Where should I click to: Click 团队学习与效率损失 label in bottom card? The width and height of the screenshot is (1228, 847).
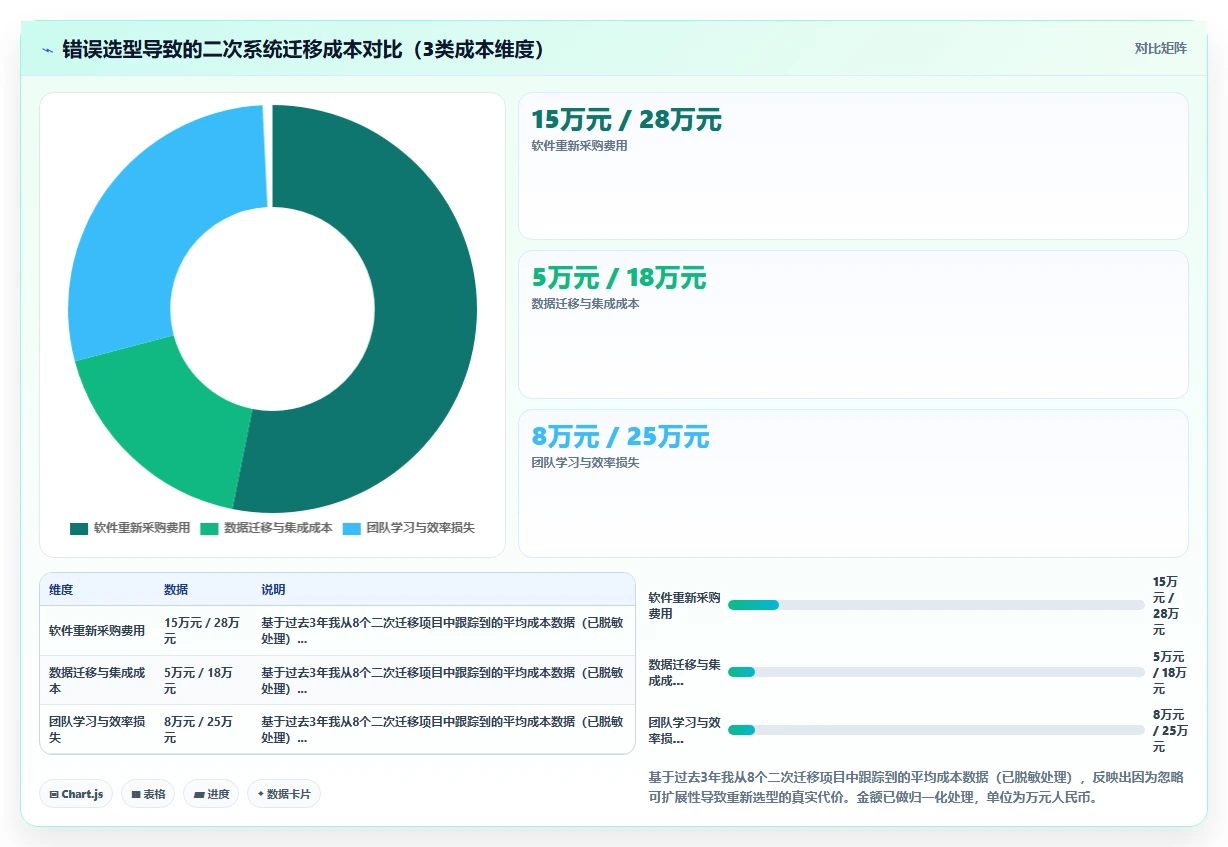pos(585,463)
